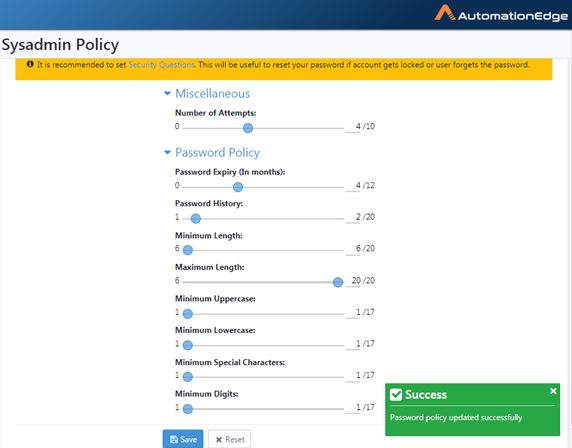Click the Number of Attempts value field

[x=353, y=127]
